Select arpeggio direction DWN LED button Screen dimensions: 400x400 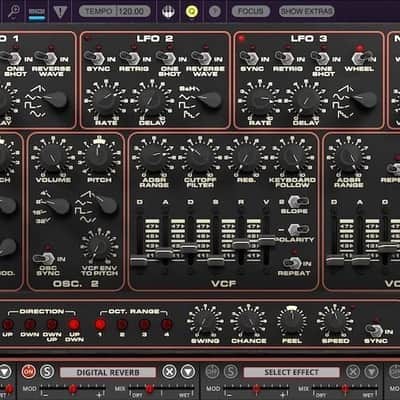[x=30, y=324]
